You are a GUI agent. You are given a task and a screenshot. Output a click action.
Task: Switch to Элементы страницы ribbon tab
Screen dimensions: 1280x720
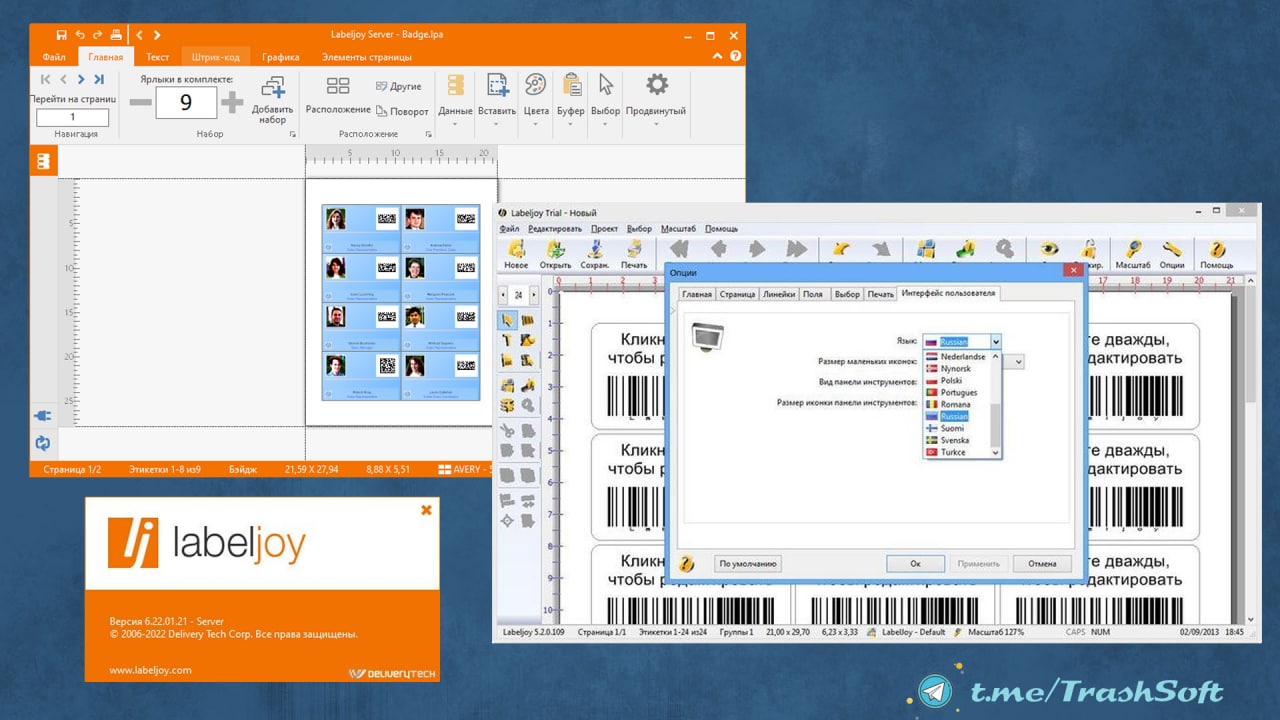click(366, 57)
